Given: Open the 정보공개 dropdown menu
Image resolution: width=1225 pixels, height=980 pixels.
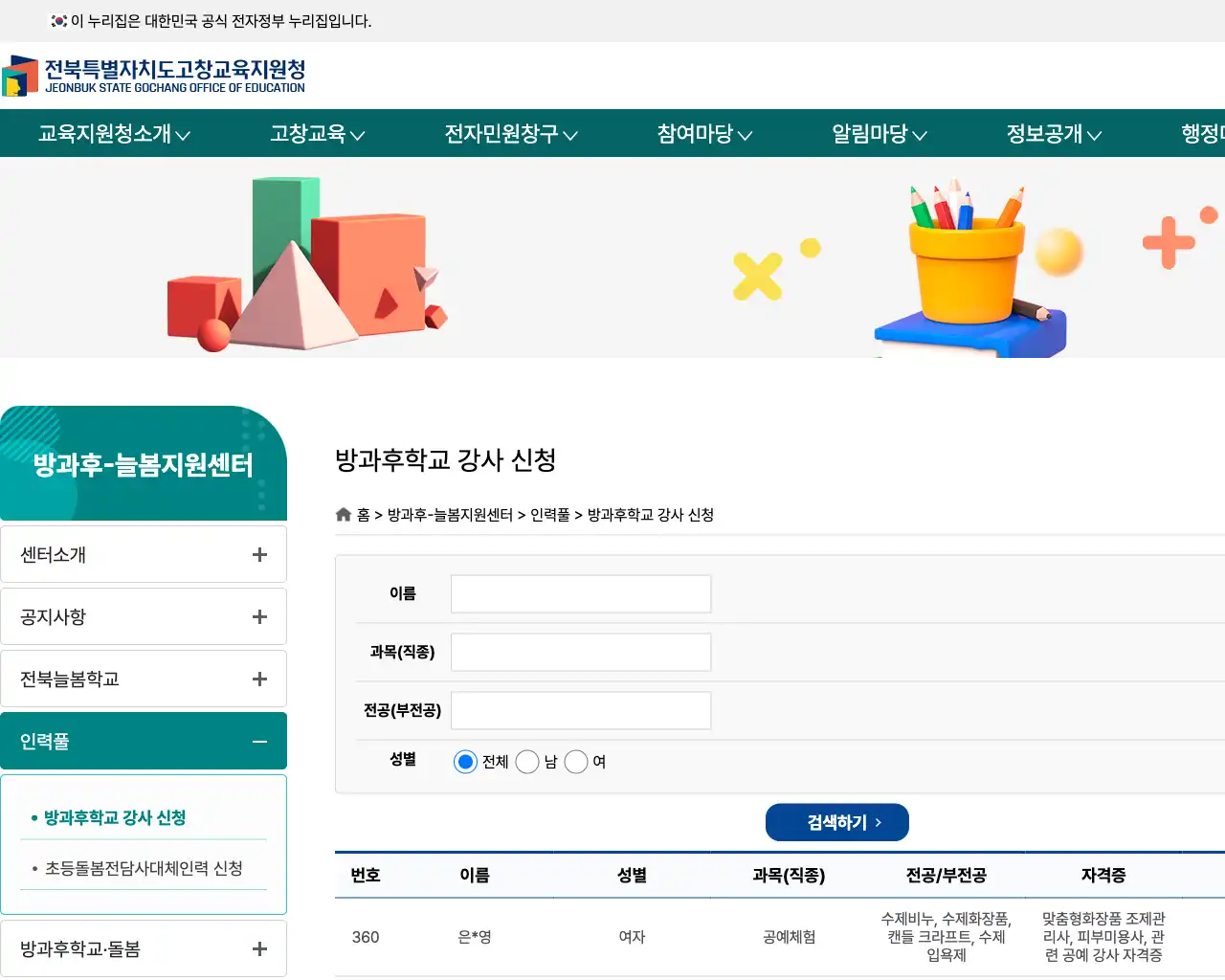Looking at the screenshot, I should [x=1051, y=134].
